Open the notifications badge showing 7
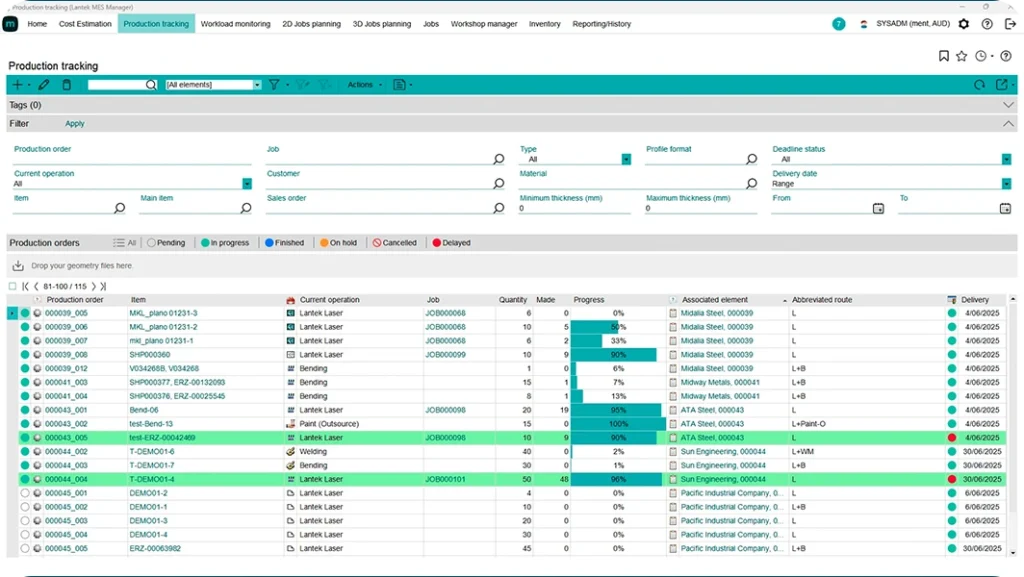Image resolution: width=1024 pixels, height=577 pixels. coord(838,24)
